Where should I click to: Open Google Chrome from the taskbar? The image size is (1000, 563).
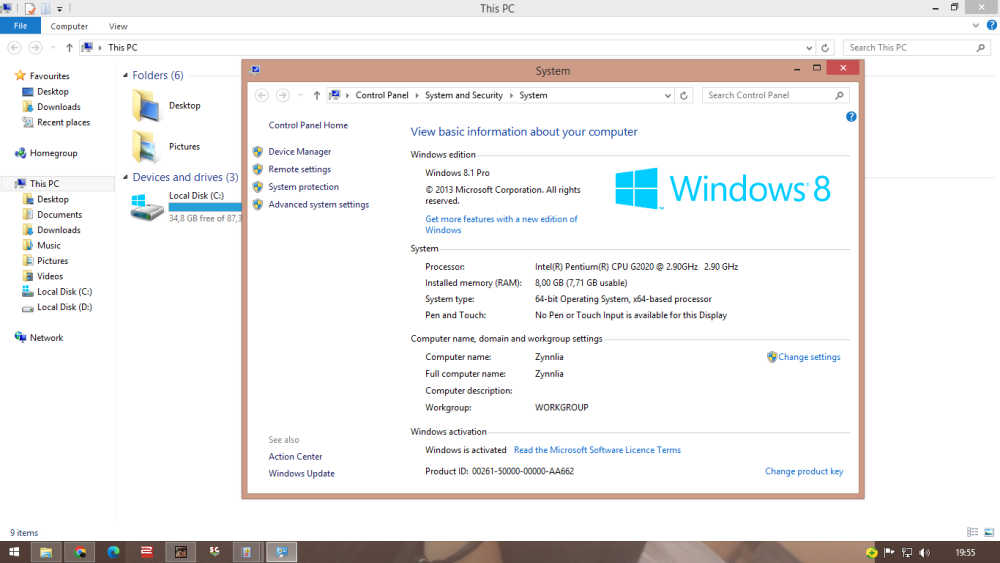pyautogui.click(x=80, y=552)
